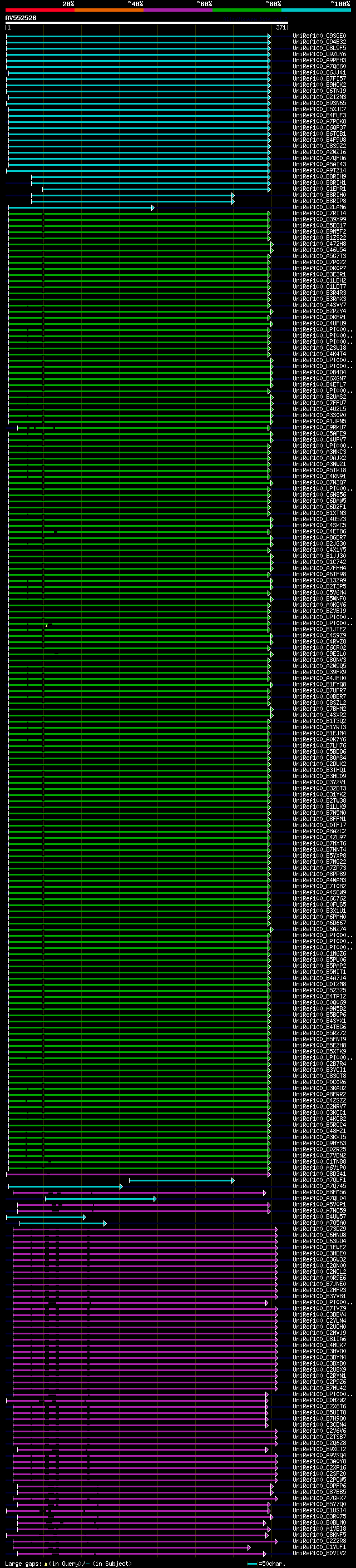
Task: Select the UniRef100_Q2LAM6 label
Action: point(319,207)
